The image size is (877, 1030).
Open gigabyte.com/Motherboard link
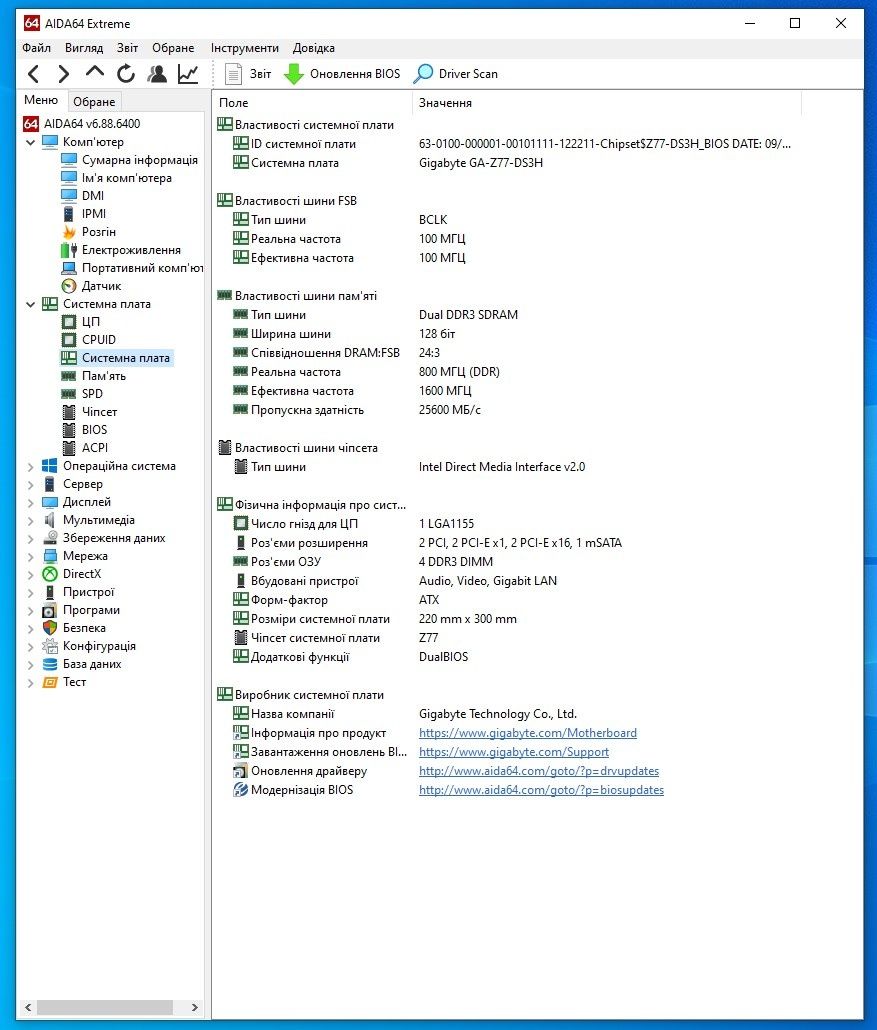pyautogui.click(x=528, y=732)
